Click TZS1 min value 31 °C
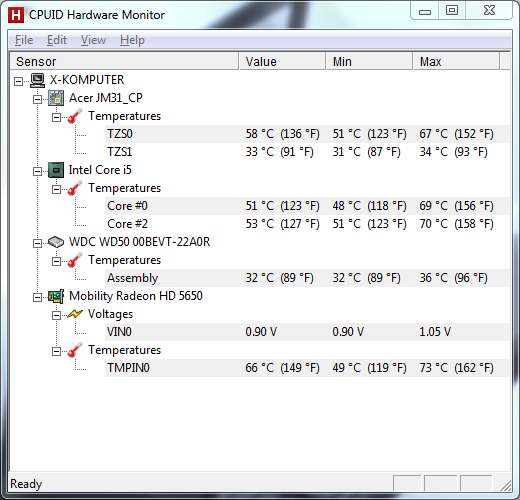This screenshot has width=520, height=500. [x=366, y=152]
